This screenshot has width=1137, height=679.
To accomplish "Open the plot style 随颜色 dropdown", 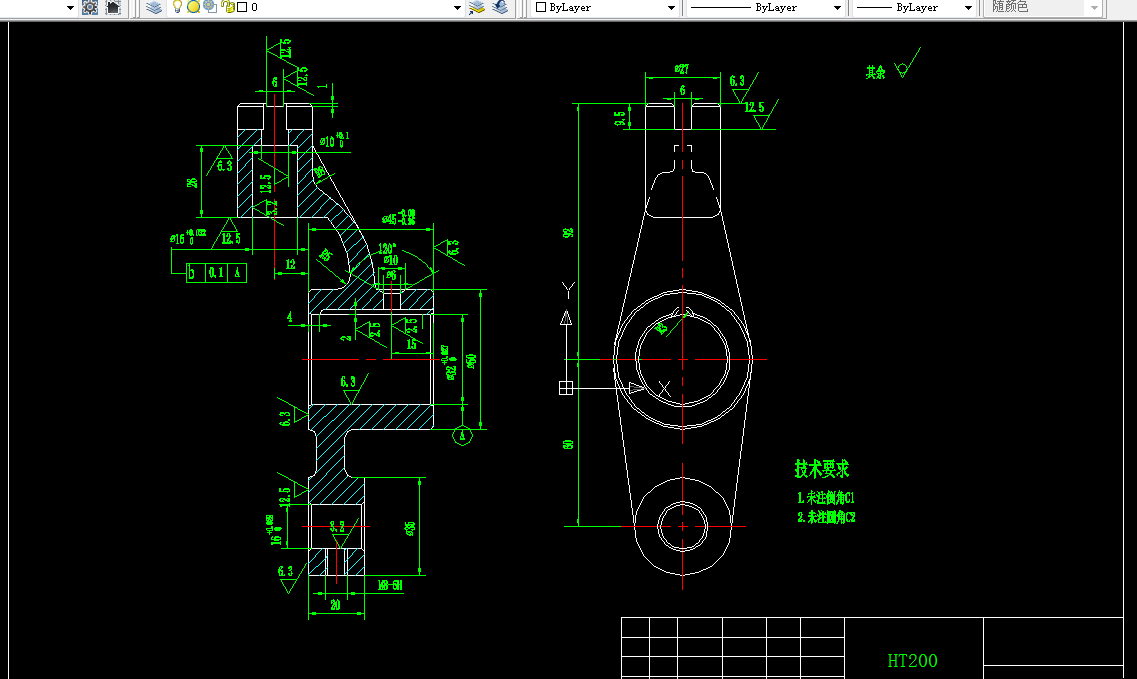I will pos(1095,8).
